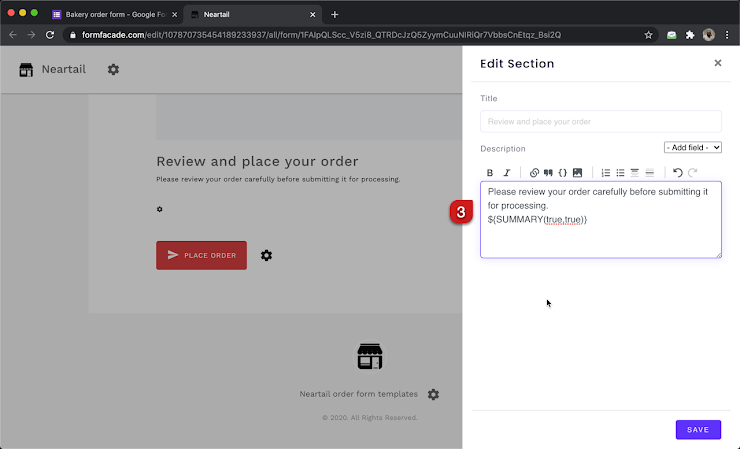This screenshot has height=449, width=740.
Task: Insert a horizontal rule line
Action: tap(649, 173)
